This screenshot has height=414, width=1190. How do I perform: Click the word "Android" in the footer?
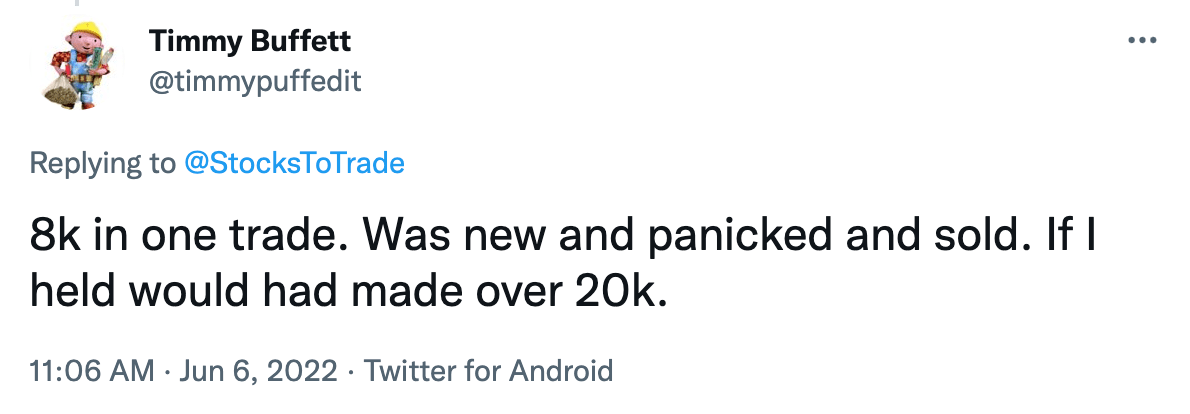(x=561, y=372)
